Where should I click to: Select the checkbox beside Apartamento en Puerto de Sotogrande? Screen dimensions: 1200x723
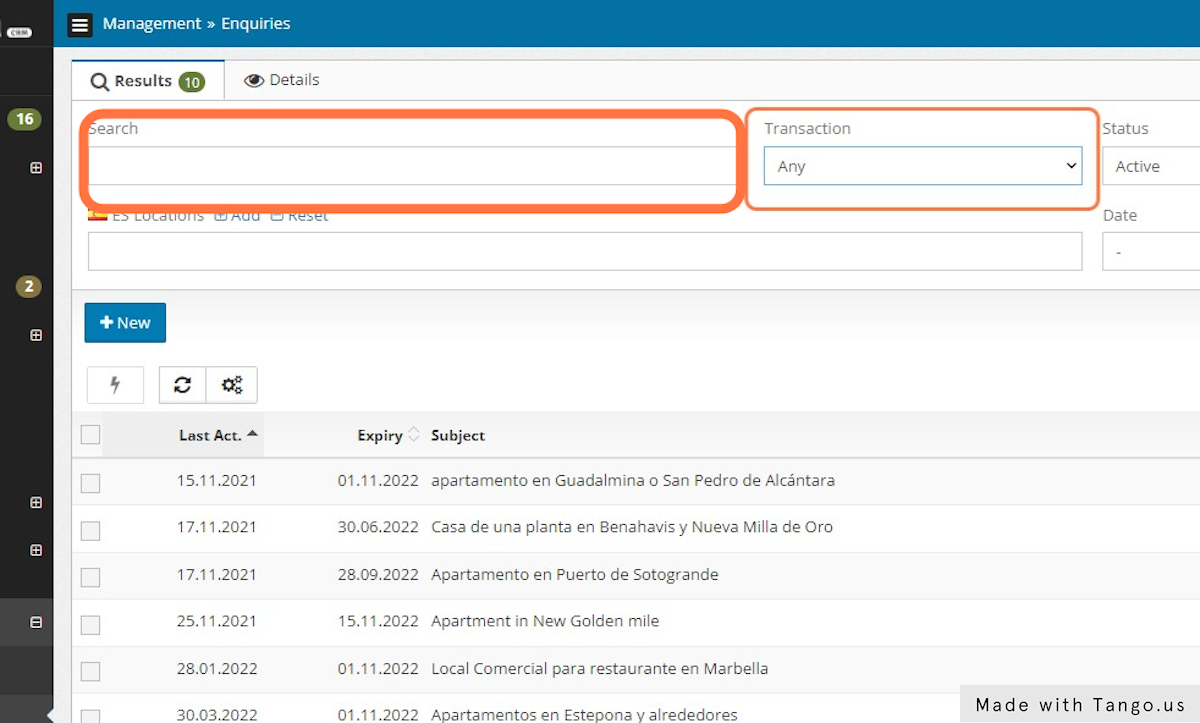[90, 575]
